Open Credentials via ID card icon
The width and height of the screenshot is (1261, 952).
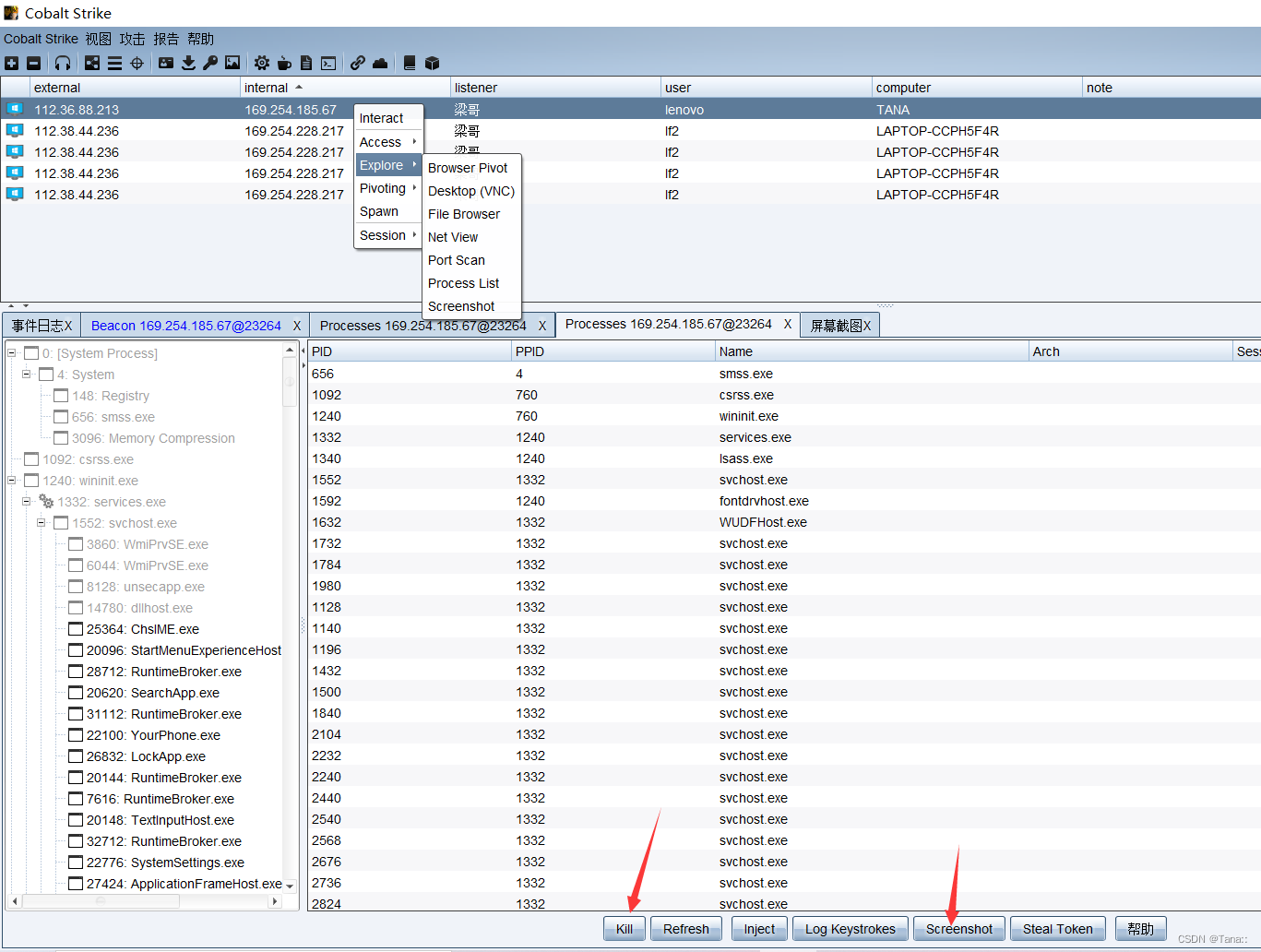pyautogui.click(x=166, y=64)
